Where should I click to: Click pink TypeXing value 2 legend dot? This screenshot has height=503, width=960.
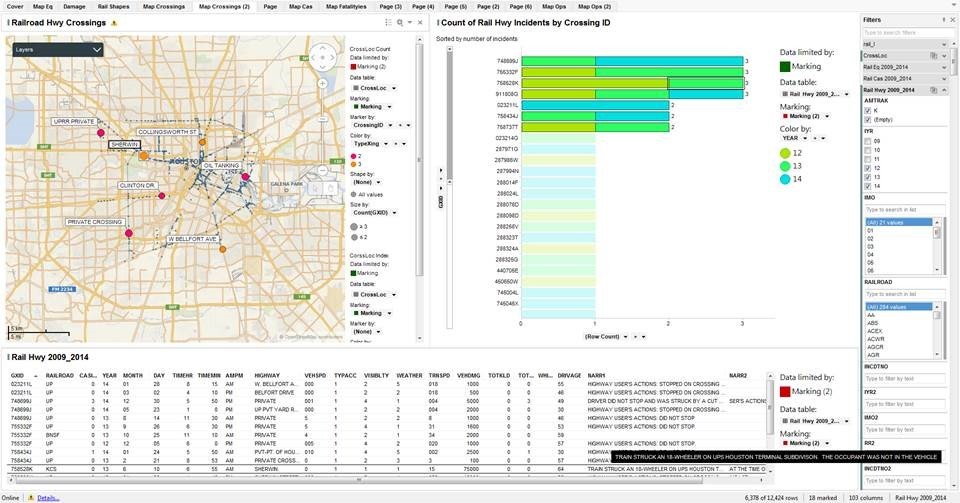(x=353, y=156)
